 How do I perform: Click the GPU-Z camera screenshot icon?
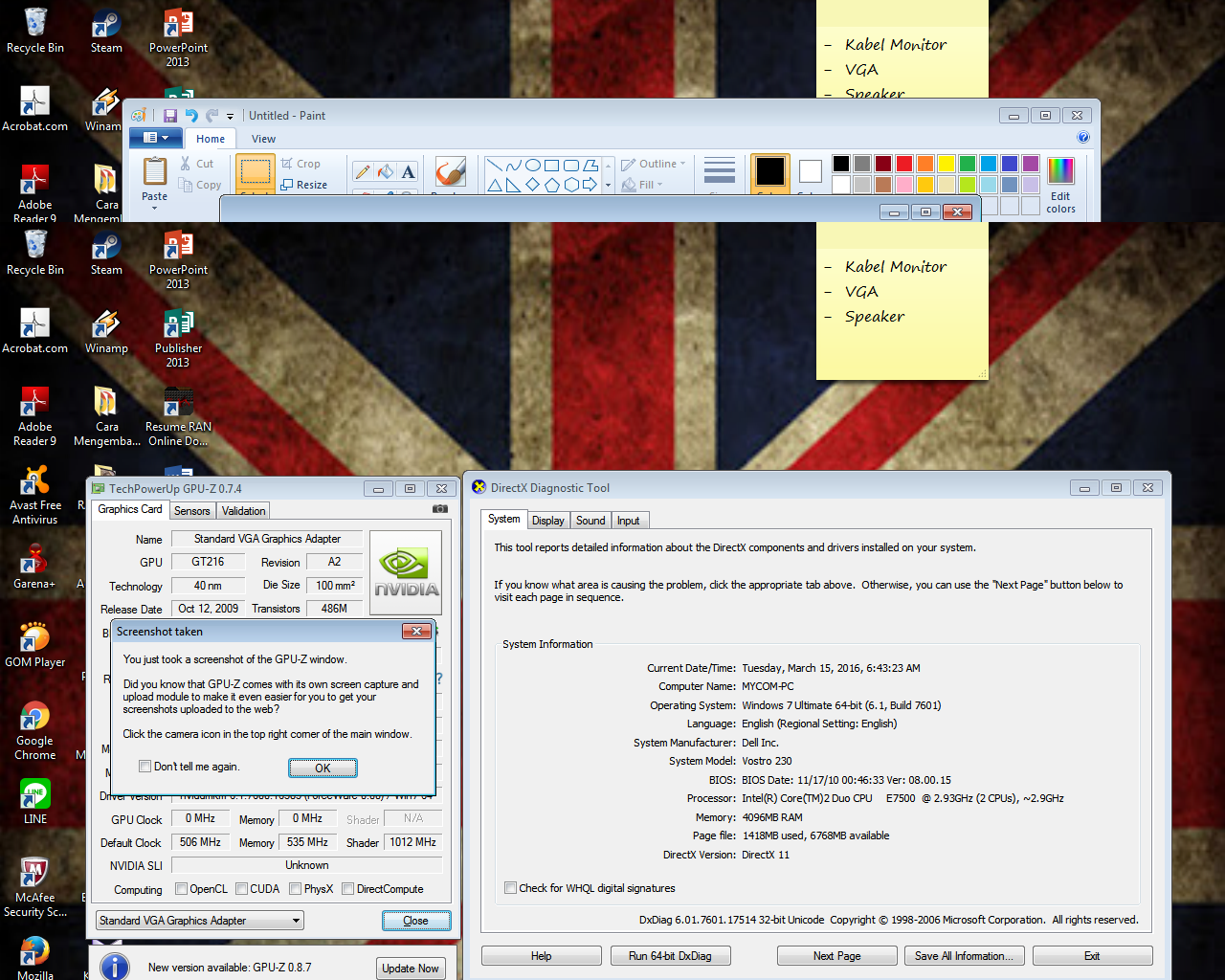[440, 509]
